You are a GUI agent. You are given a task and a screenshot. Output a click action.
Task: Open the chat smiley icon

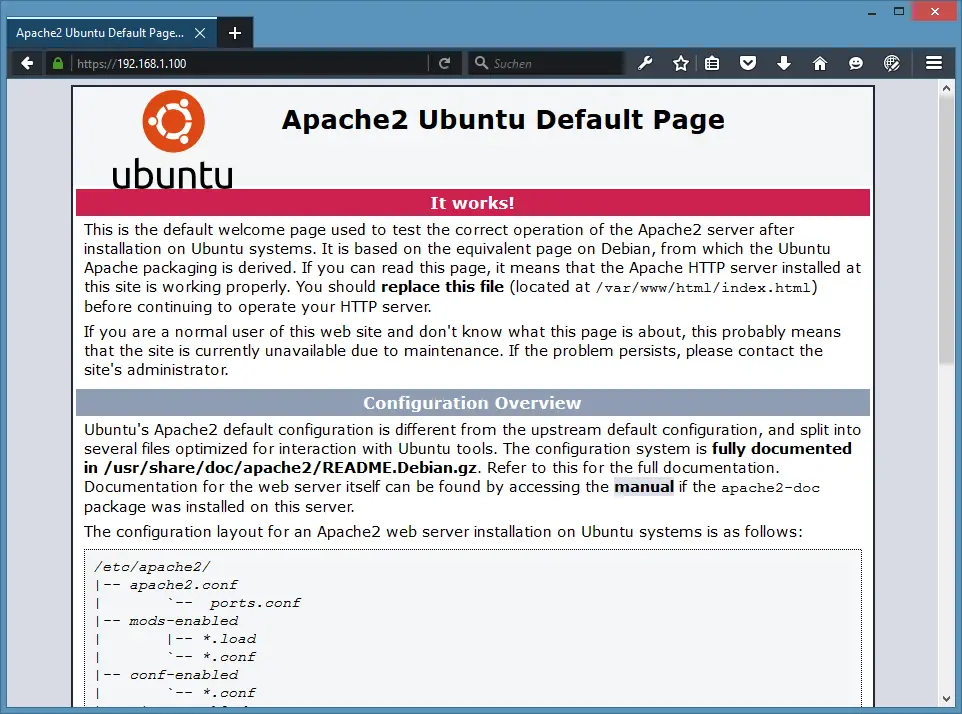pos(856,63)
